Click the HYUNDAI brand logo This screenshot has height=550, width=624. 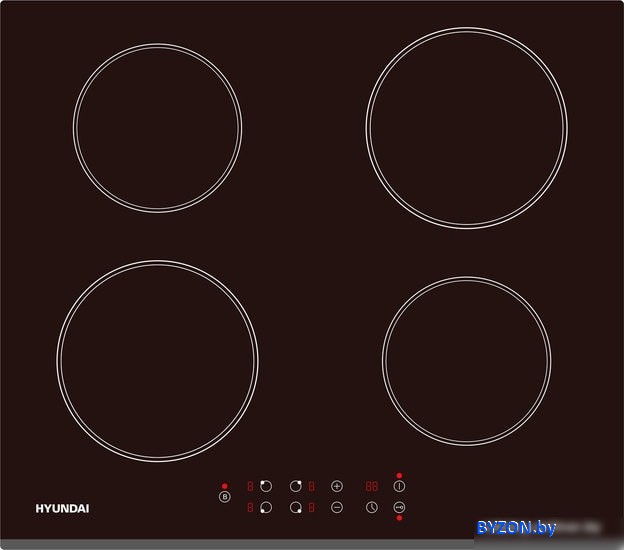click(x=62, y=509)
